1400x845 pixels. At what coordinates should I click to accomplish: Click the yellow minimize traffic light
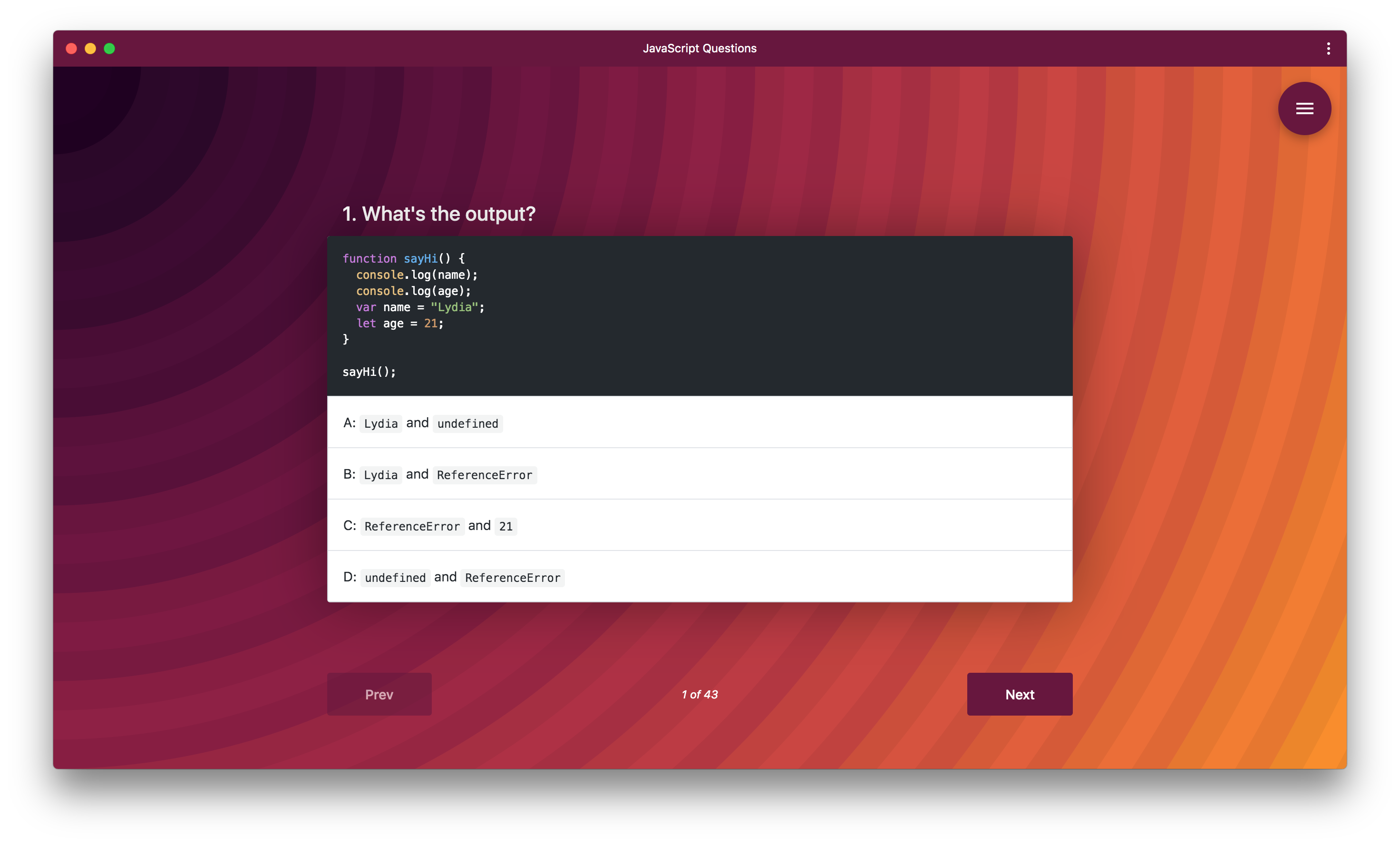click(90, 49)
